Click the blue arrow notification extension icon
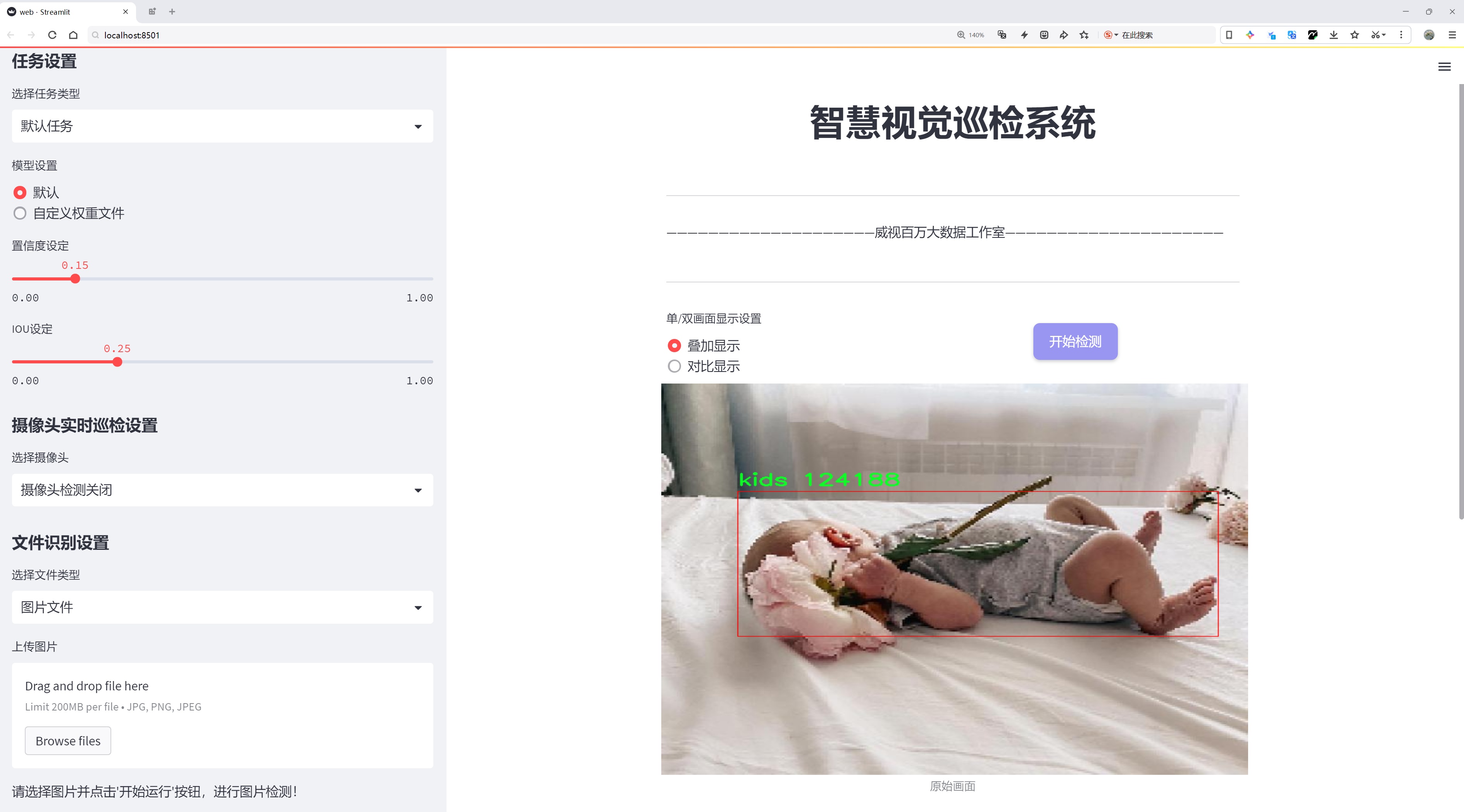The image size is (1464, 812). (1272, 35)
